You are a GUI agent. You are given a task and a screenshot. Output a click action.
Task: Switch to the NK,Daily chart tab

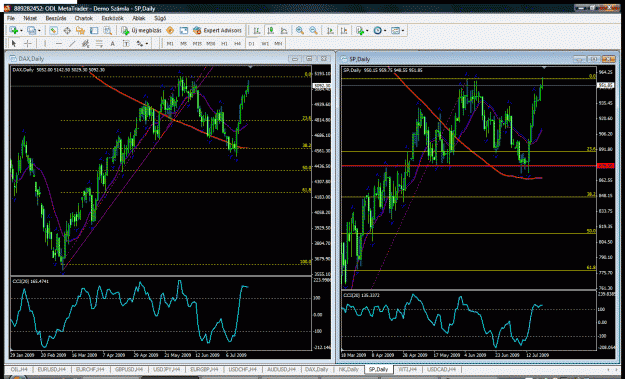coord(349,369)
